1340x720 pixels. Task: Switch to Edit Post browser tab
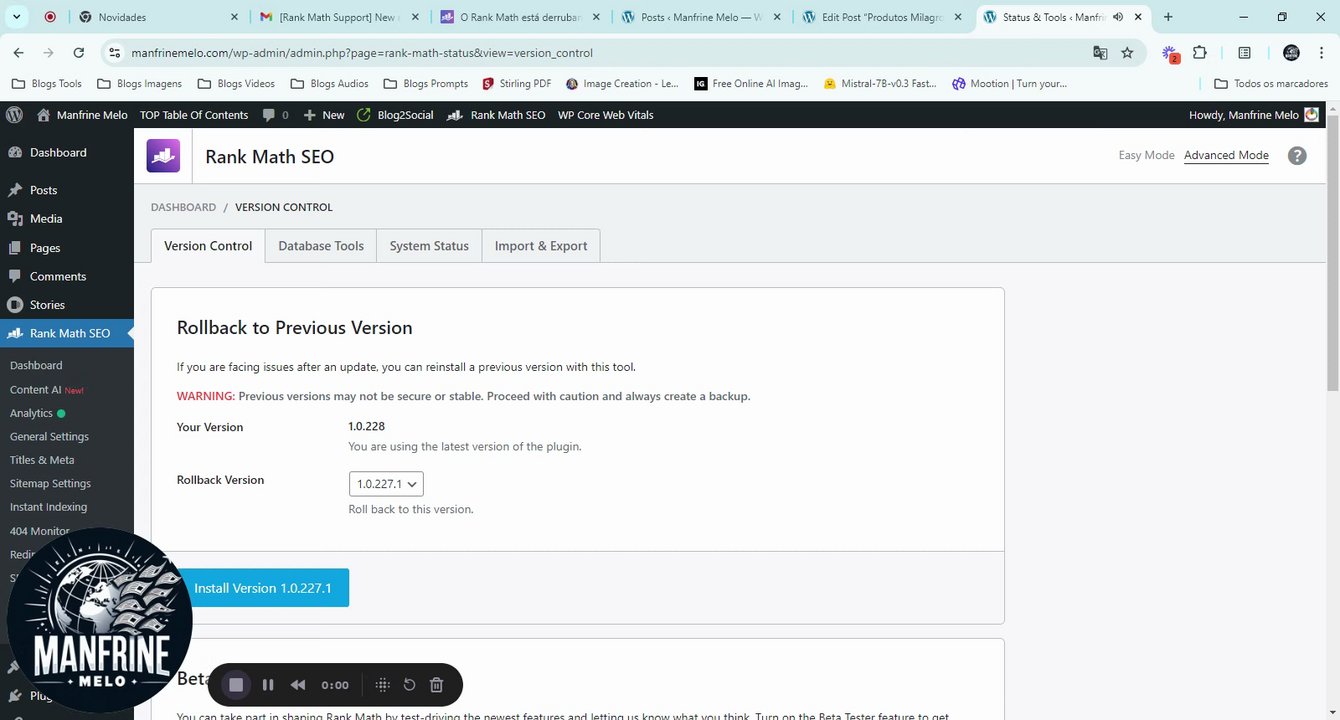(880, 17)
